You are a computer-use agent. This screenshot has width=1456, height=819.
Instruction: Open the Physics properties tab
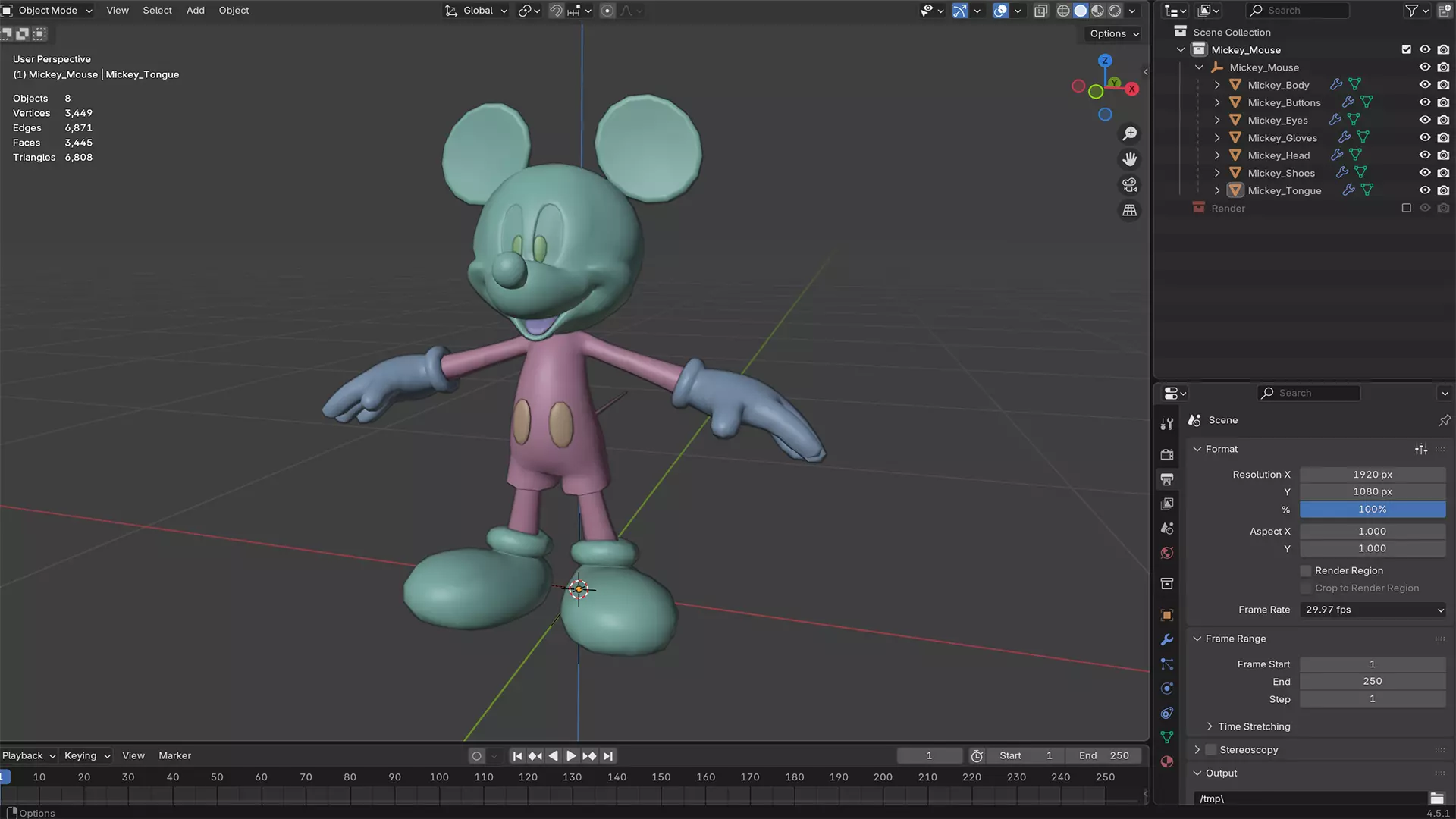pos(1167,689)
